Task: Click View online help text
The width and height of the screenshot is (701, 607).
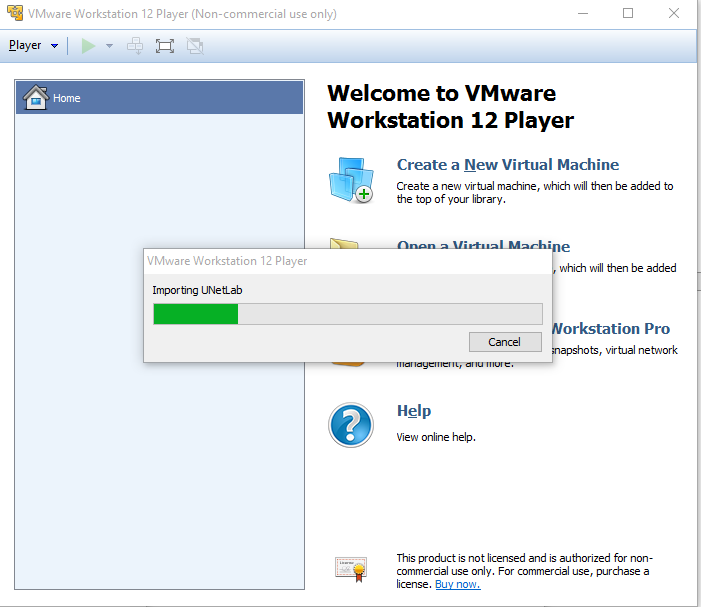Action: point(436,437)
